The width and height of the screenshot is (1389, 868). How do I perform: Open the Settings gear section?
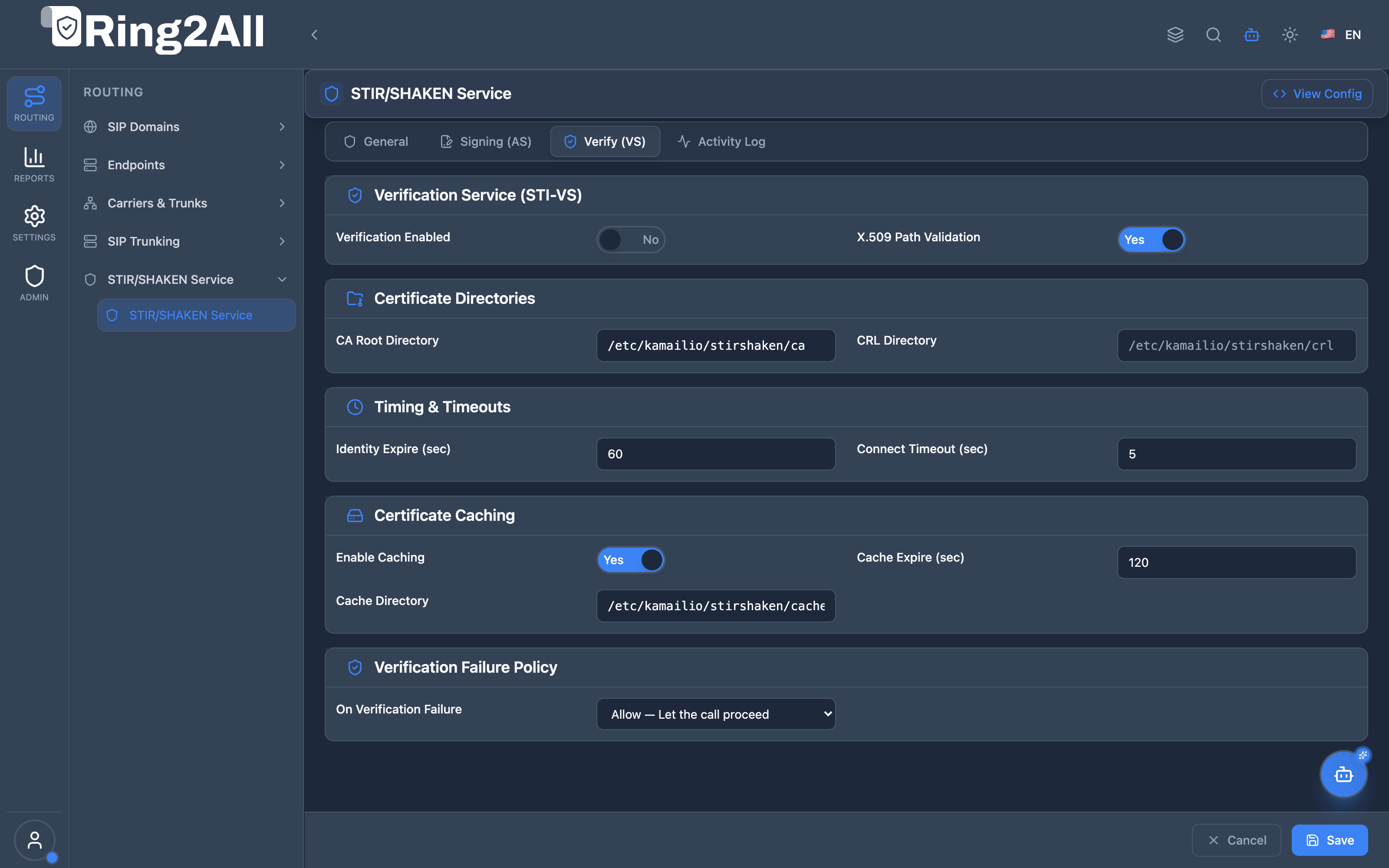pyautogui.click(x=34, y=224)
